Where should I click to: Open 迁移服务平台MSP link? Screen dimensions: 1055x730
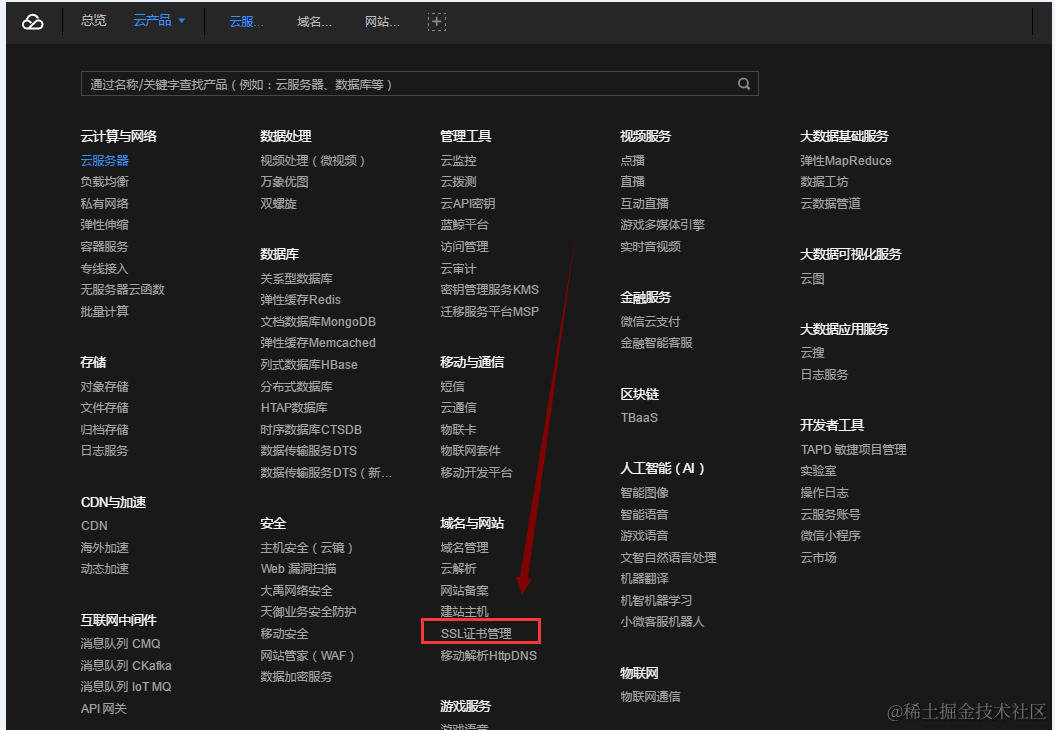point(490,312)
